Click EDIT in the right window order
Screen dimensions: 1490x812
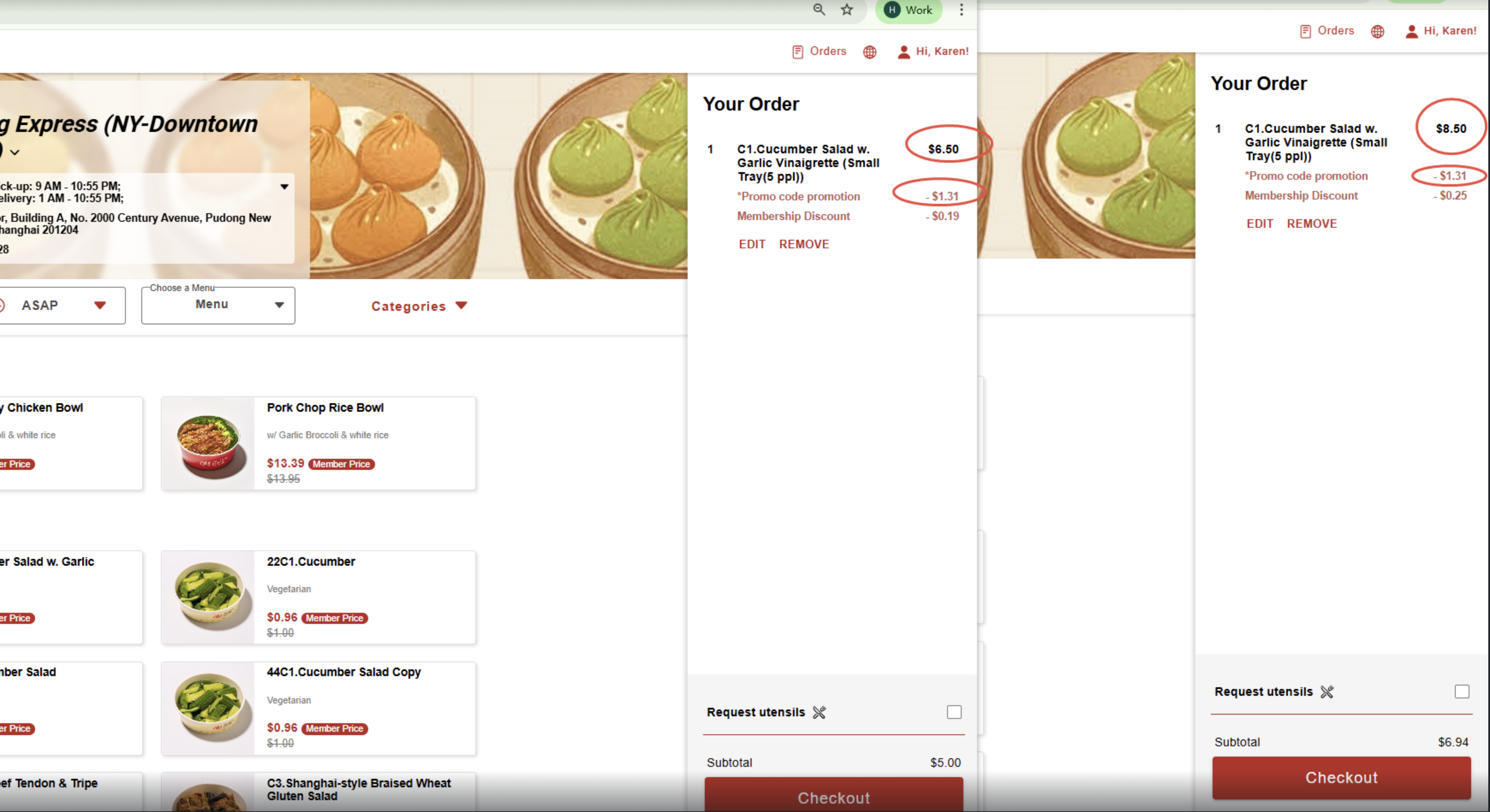pos(1260,224)
